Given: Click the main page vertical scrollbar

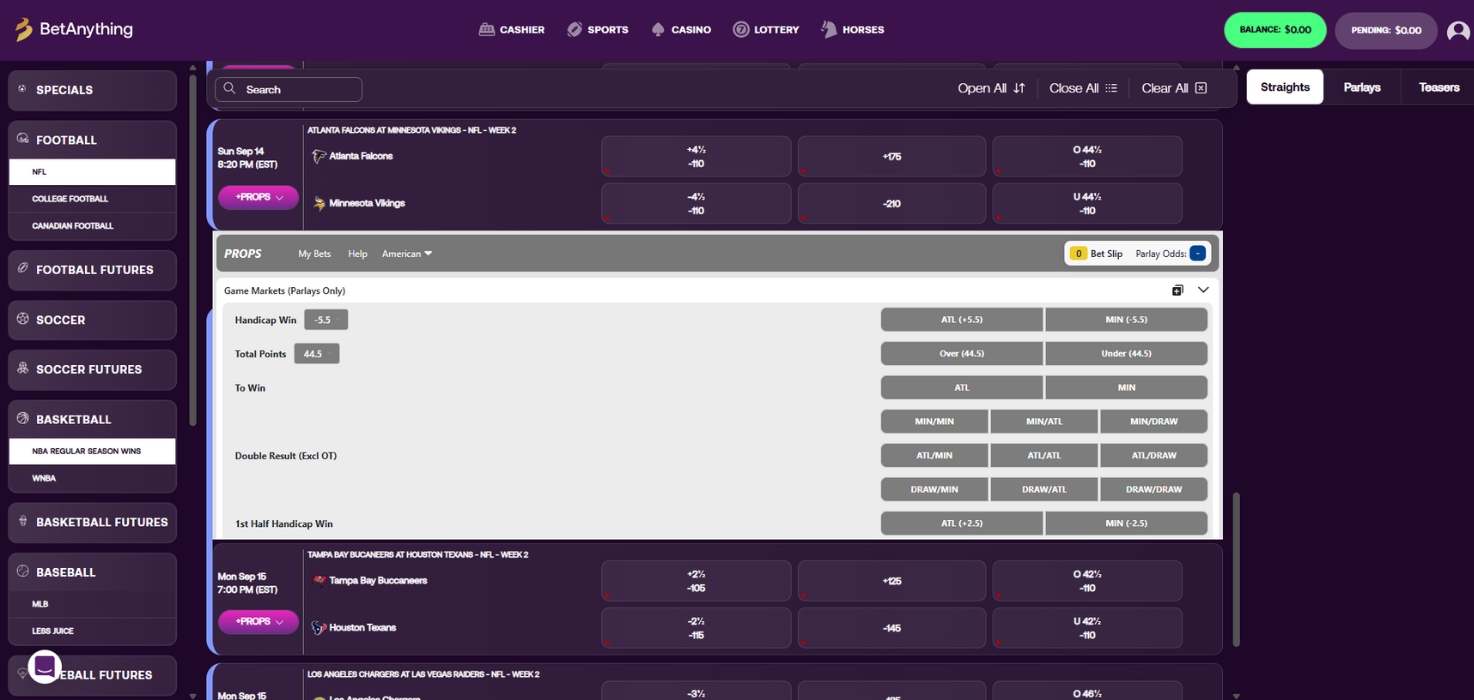Looking at the screenshot, I should pyautogui.click(x=1236, y=569).
